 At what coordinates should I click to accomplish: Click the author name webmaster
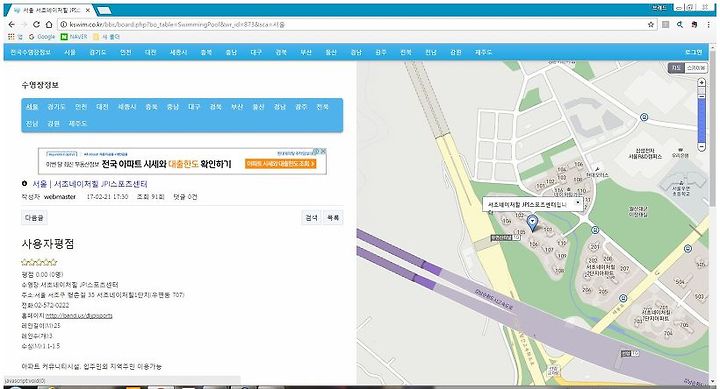60,197
